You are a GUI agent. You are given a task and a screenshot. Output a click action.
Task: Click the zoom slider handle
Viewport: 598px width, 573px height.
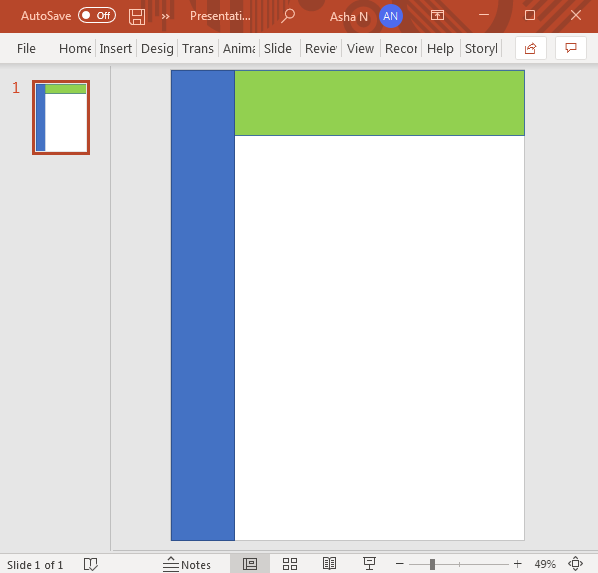tap(432, 564)
